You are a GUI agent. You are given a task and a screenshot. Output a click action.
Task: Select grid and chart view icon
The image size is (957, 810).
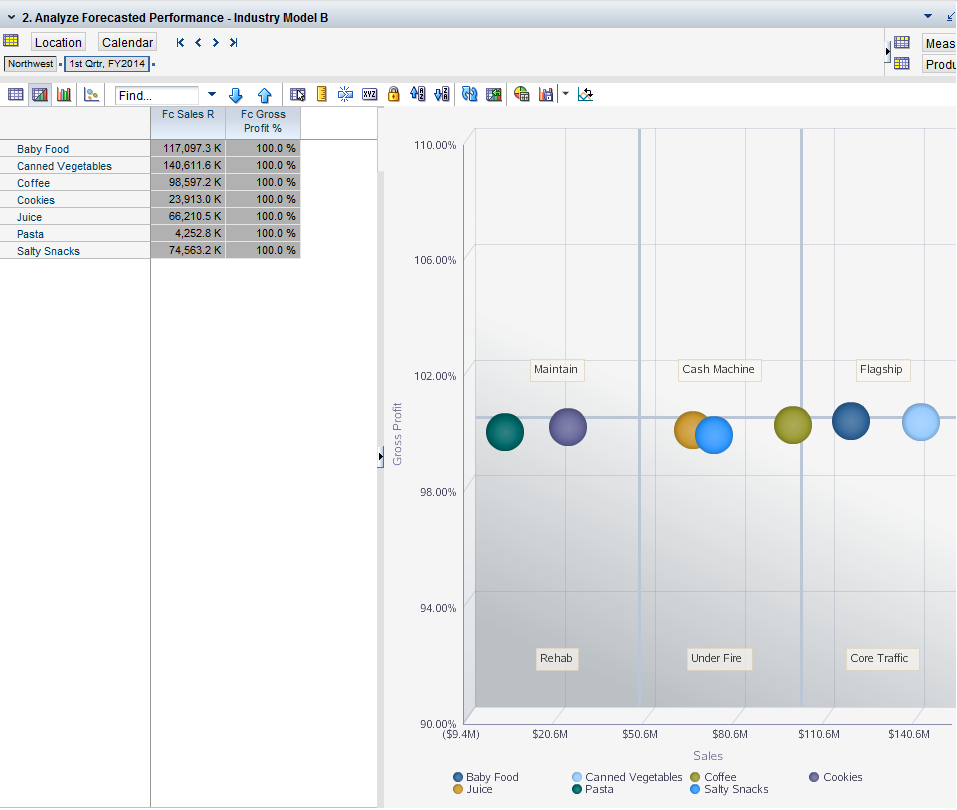pos(40,95)
